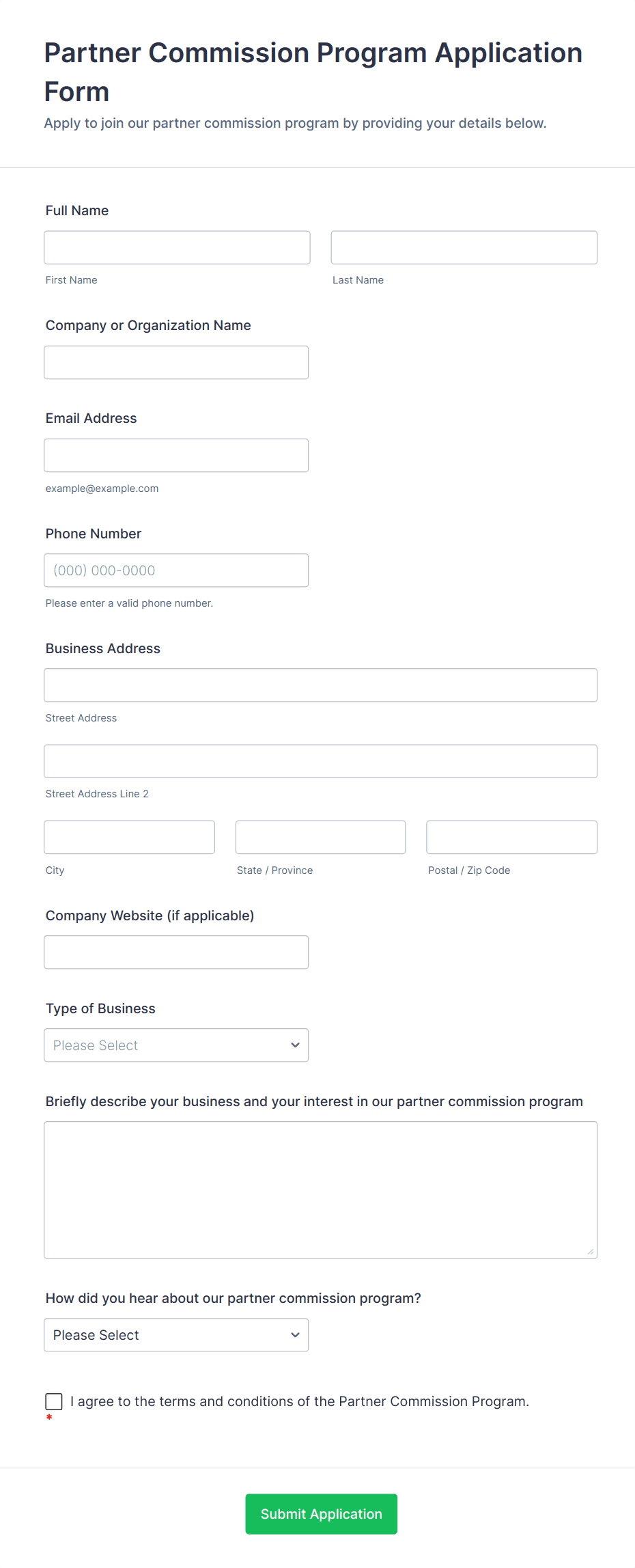Viewport: 635px width, 1568px height.
Task: Check the terms and conditions checkbox
Action: point(54,1401)
